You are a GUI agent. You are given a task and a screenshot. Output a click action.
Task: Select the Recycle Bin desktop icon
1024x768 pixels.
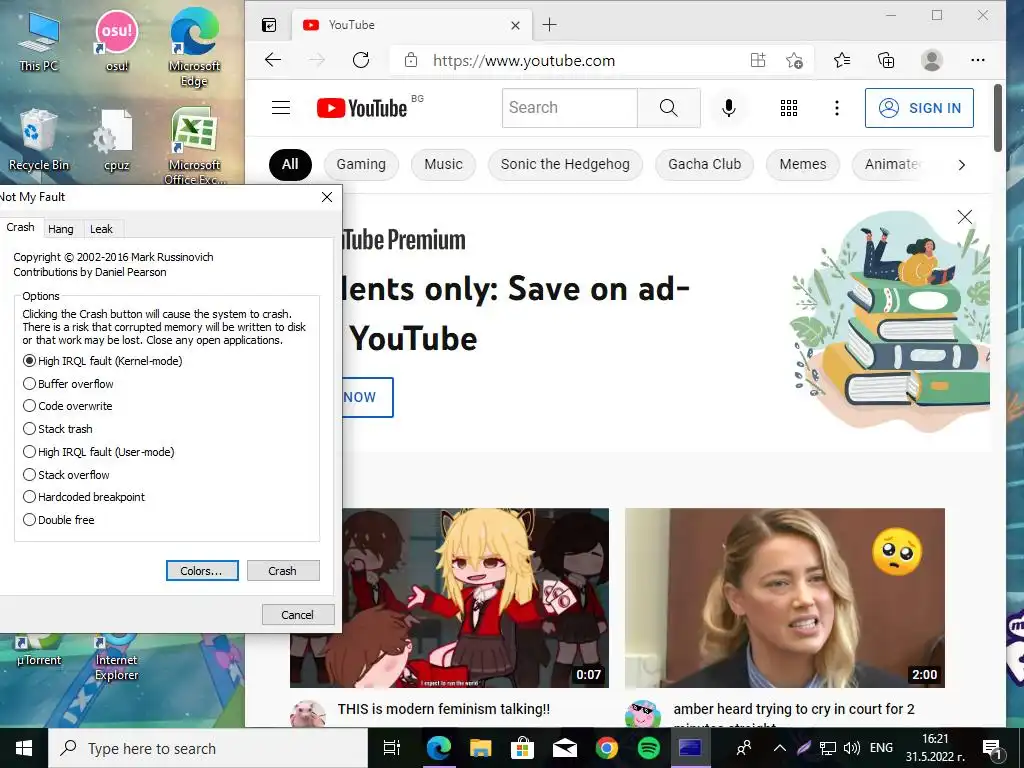coord(39,140)
